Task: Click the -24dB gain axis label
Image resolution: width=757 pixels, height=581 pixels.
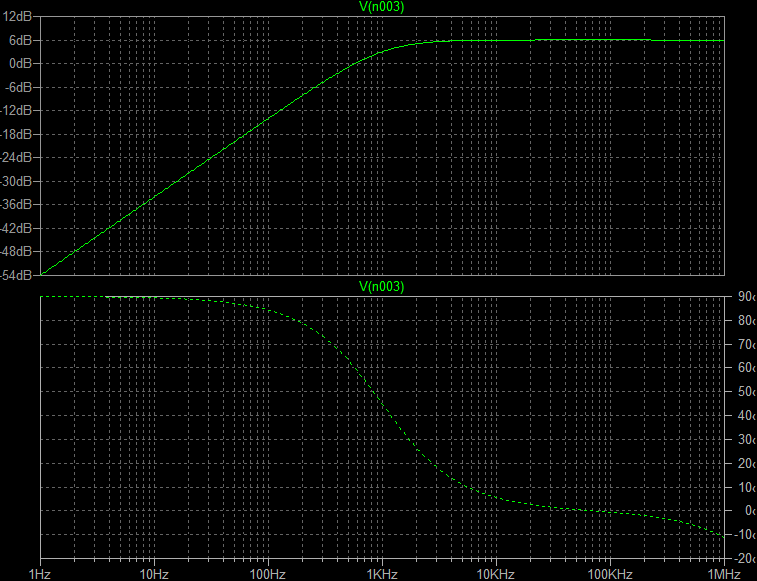Action: pyautogui.click(x=19, y=157)
